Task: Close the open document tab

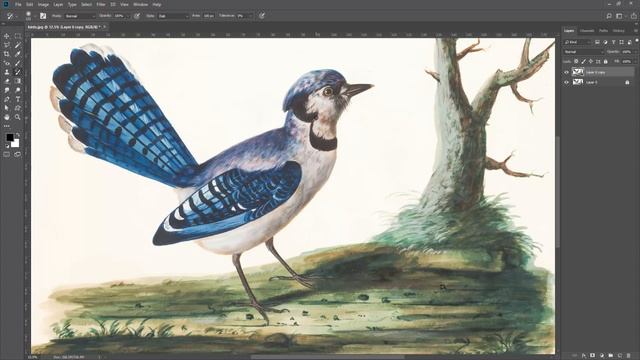Action: [104, 27]
